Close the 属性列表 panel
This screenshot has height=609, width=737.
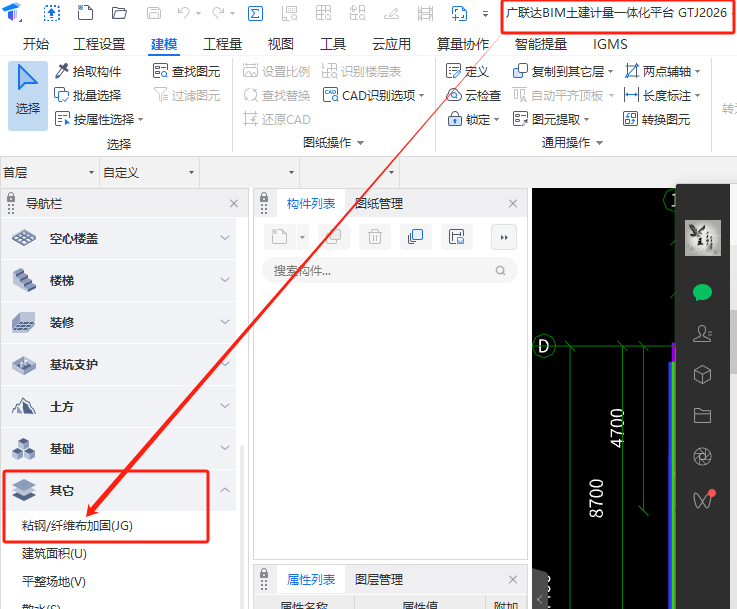pos(513,579)
